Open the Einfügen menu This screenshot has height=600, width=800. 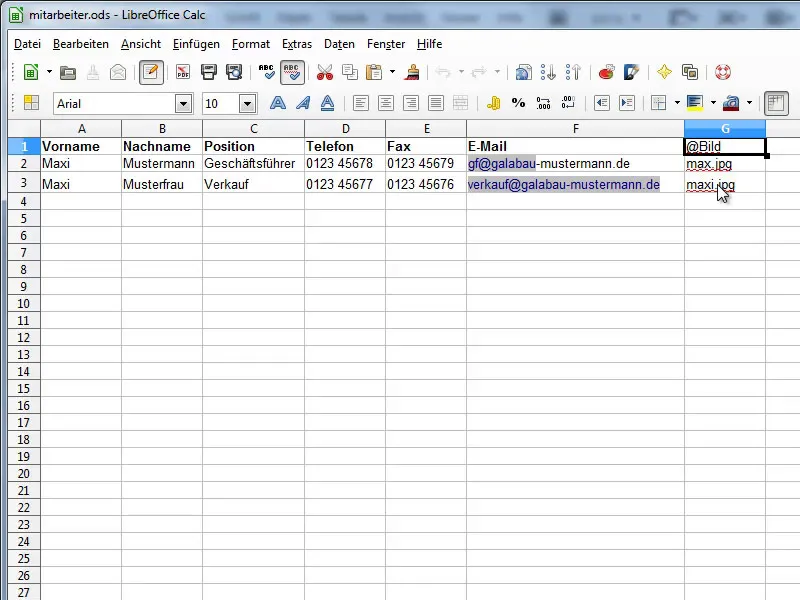pos(196,44)
